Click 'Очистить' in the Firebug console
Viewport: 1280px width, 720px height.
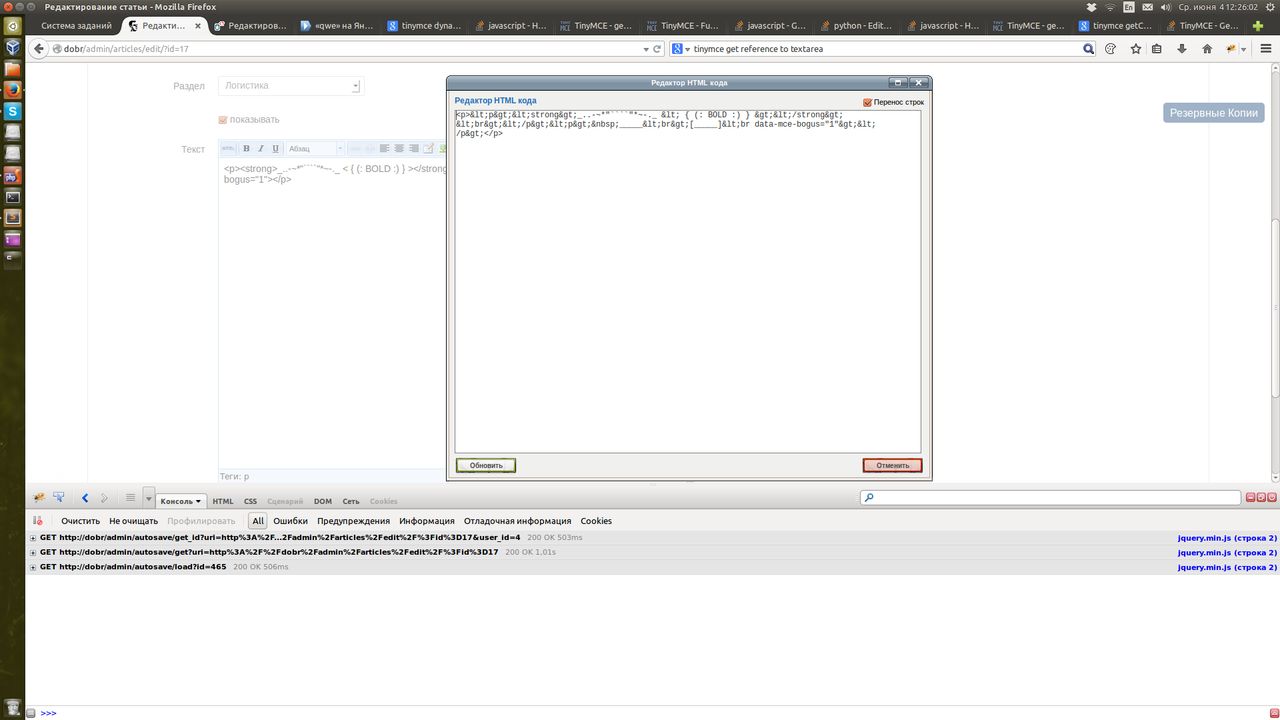(x=81, y=521)
